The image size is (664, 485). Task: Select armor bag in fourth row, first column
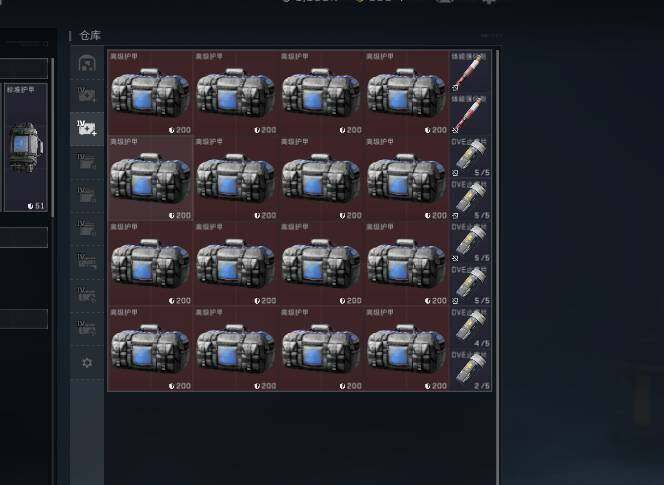click(150, 349)
